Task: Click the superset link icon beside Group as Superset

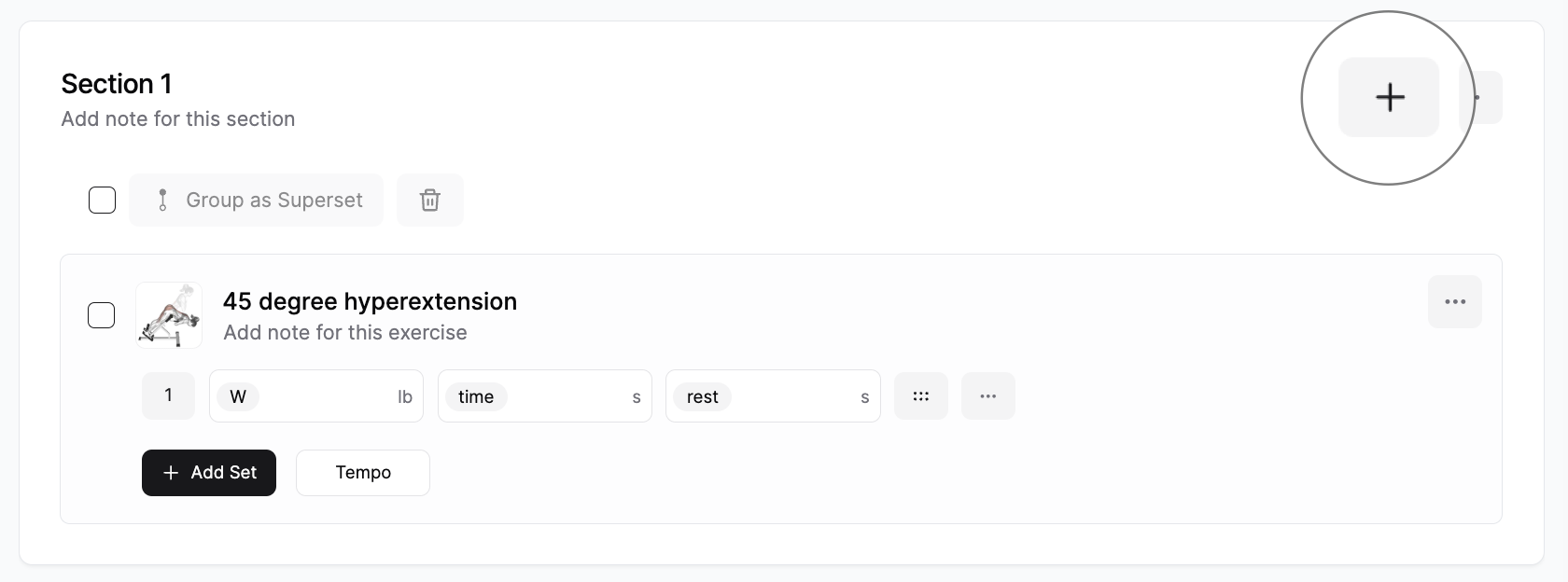Action: tap(162, 200)
